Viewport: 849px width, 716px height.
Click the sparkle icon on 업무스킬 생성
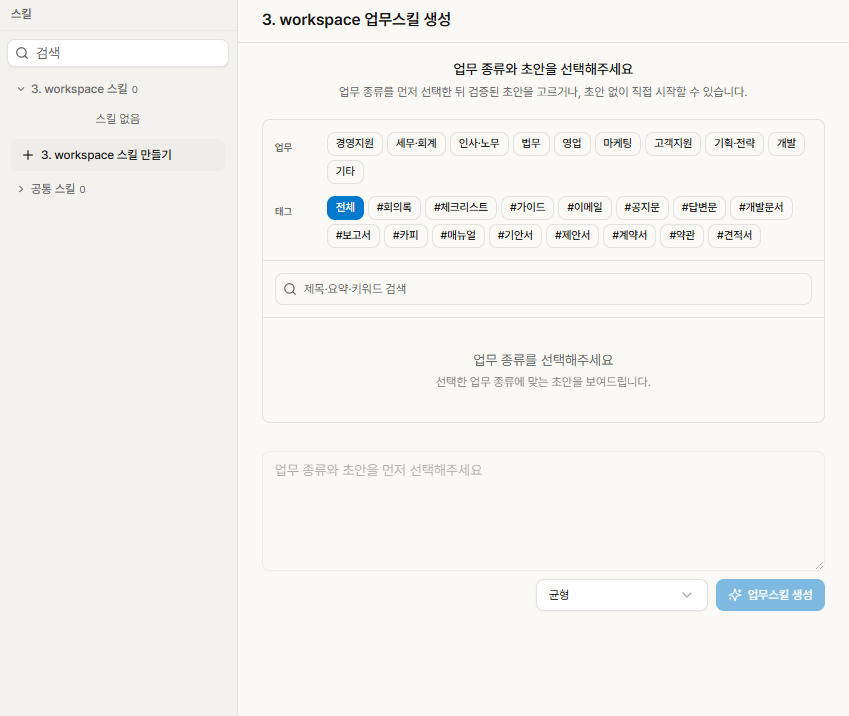(735, 595)
